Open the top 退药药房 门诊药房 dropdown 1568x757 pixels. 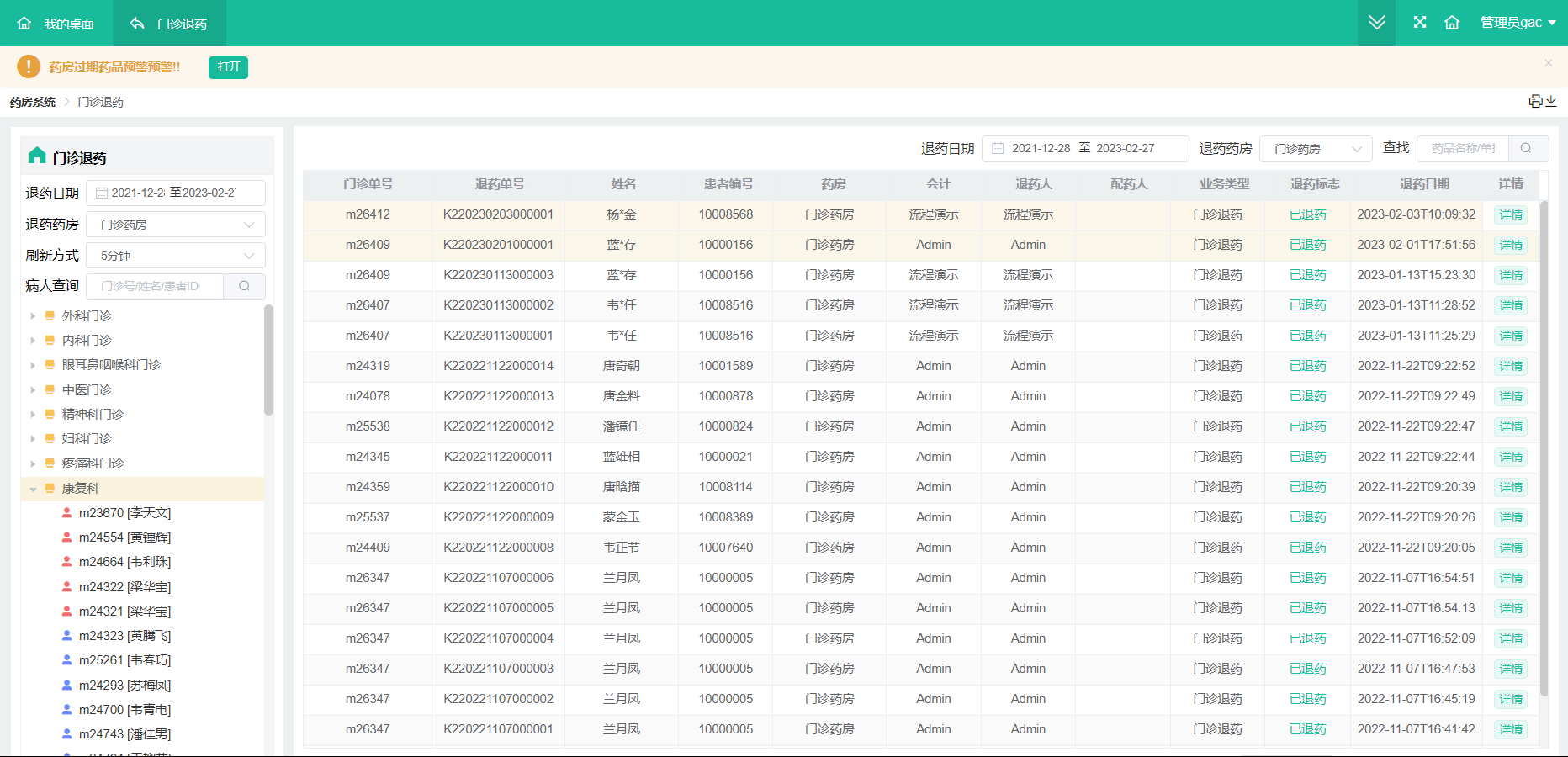click(x=1316, y=149)
